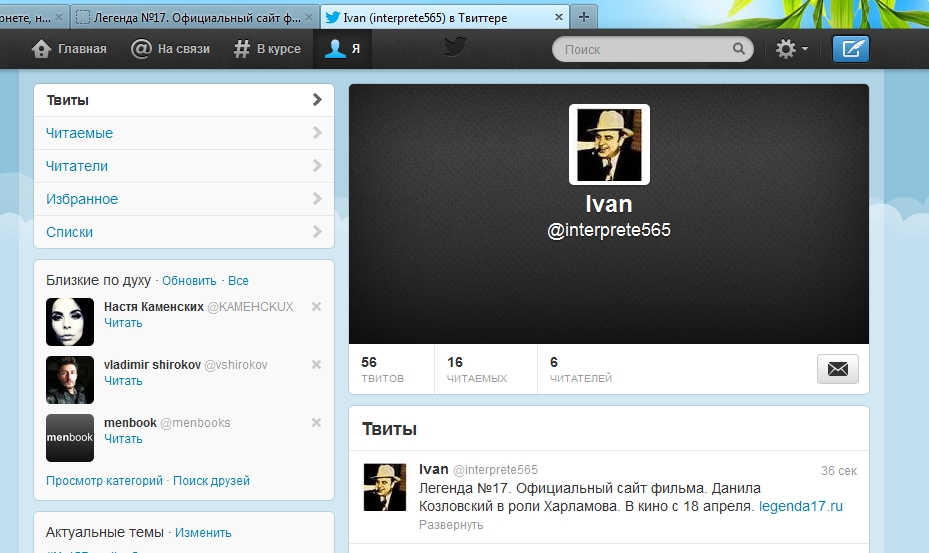Open Поиск друзей find friends link

click(x=212, y=481)
